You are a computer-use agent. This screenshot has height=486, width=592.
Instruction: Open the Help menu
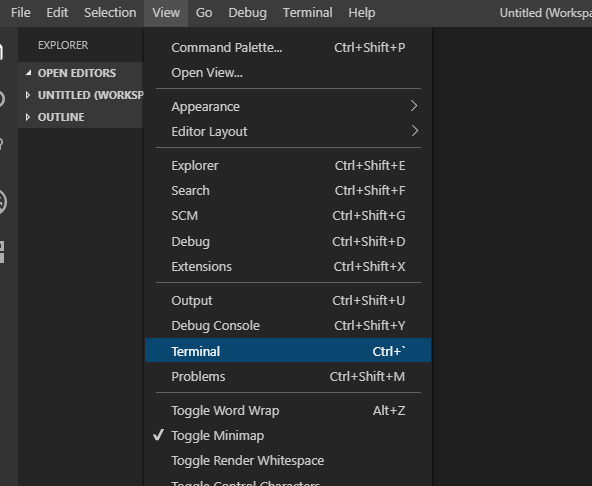pyautogui.click(x=362, y=13)
